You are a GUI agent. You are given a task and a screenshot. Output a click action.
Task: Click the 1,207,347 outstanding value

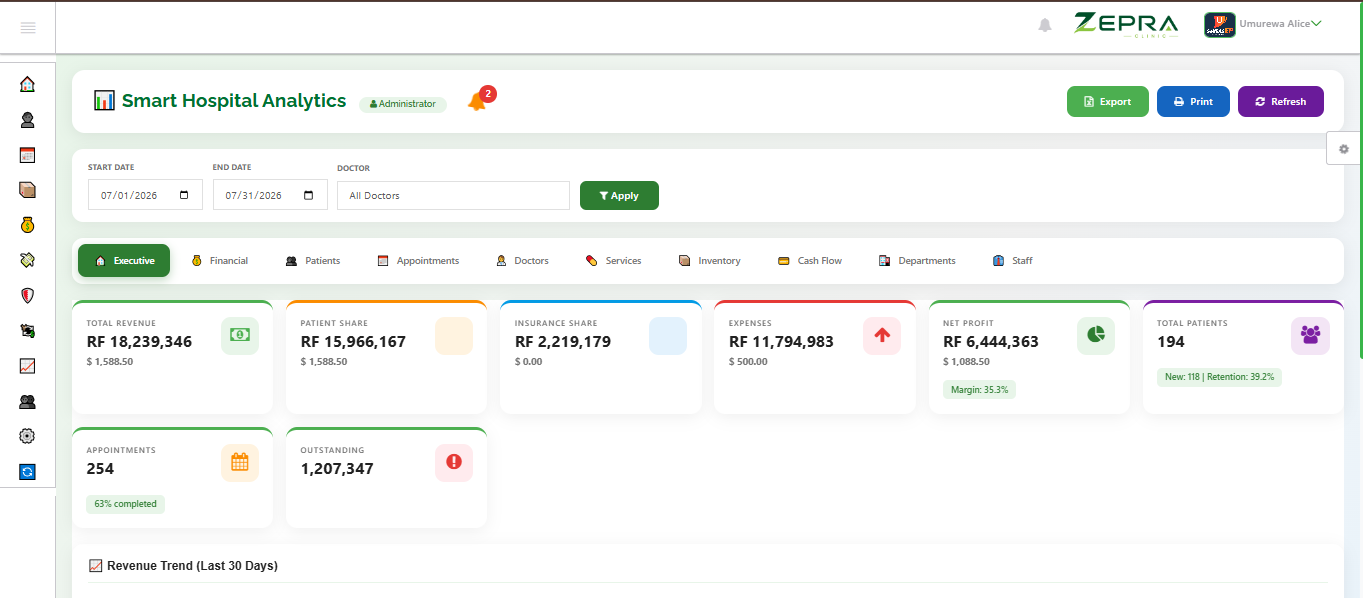coord(337,468)
